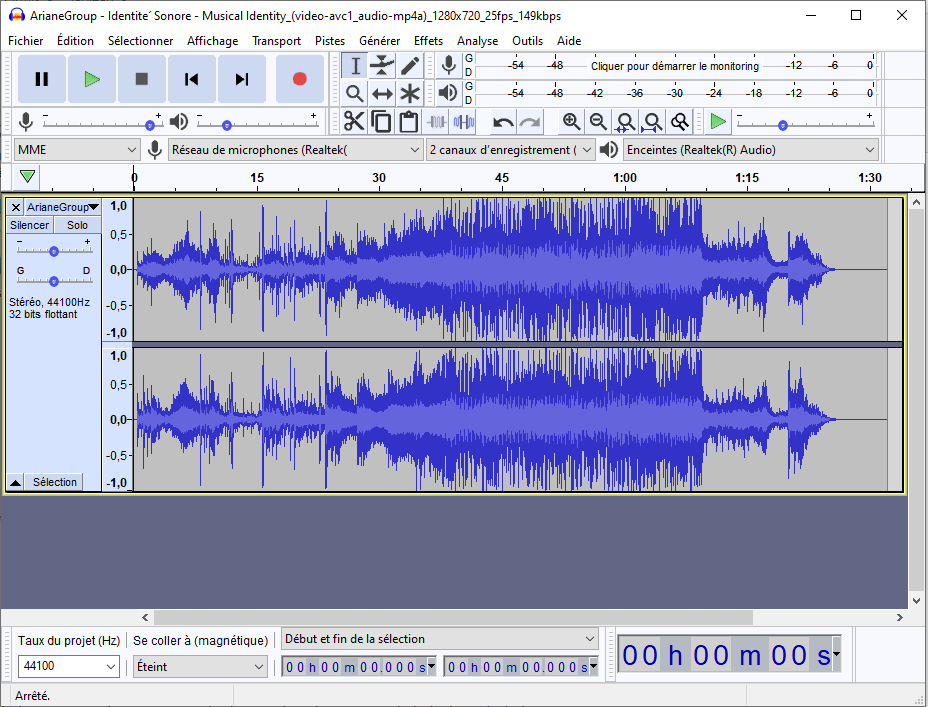This screenshot has height=707, width=928.
Task: Click the horizontal scrollbar thumb
Action: click(453, 617)
